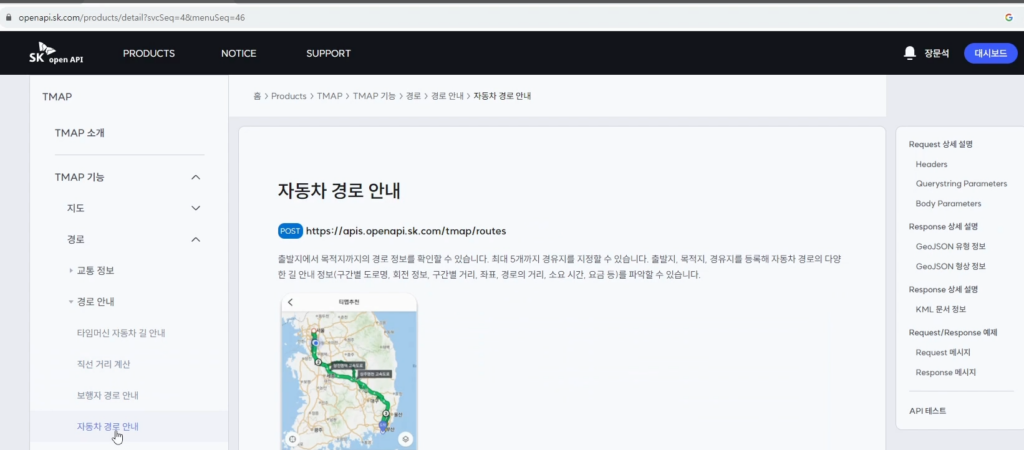Jump to Body Parameters section
Screen dimensions: 1024x450
[x=948, y=204]
